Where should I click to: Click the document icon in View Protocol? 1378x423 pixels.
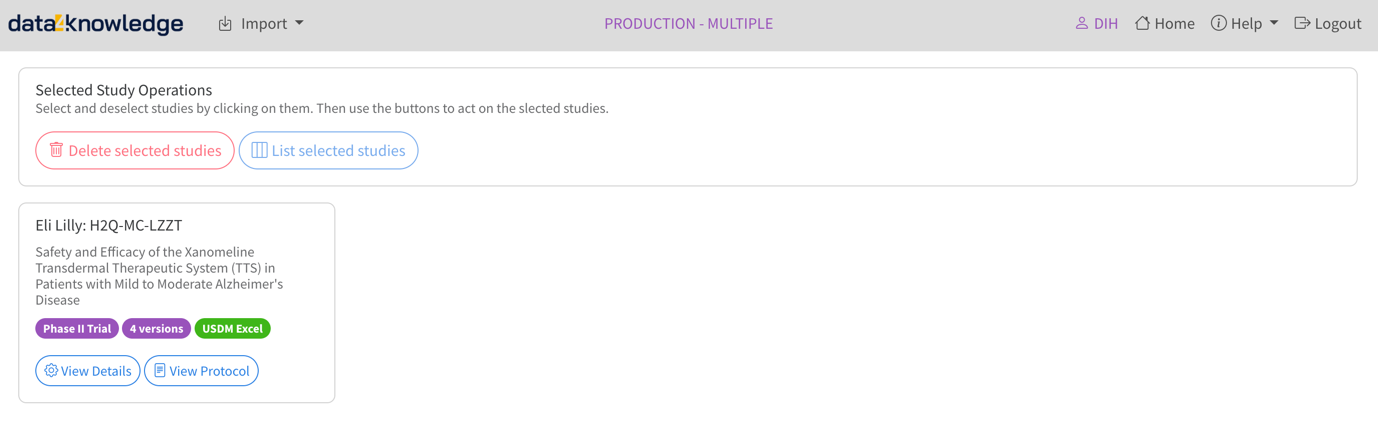[160, 370]
